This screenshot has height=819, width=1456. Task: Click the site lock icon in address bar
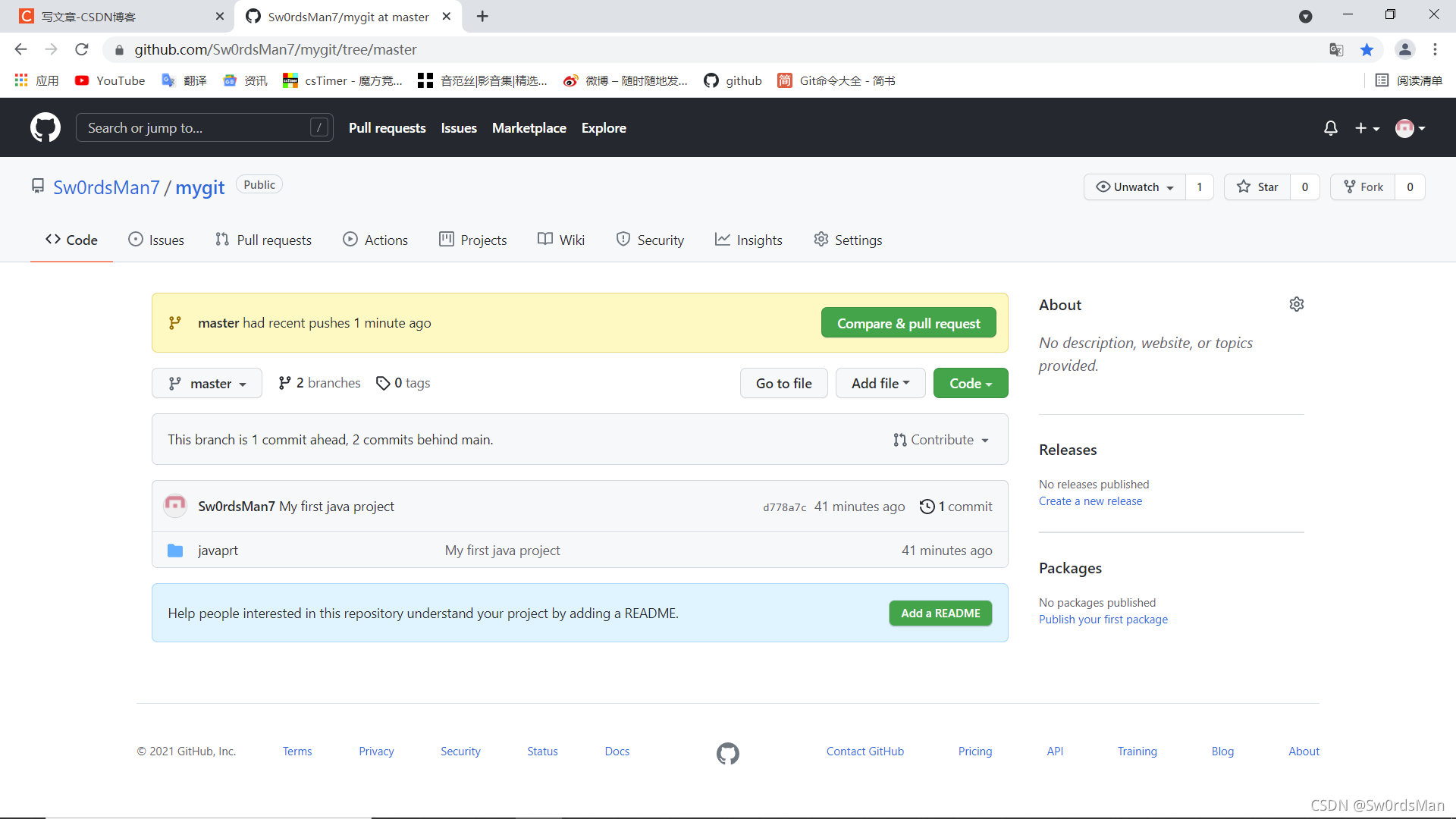pyautogui.click(x=119, y=50)
